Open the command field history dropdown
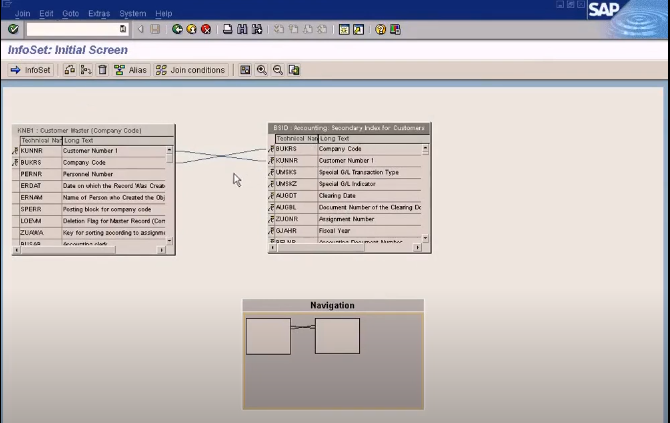Screen dimensions: 670x423 [123, 29]
